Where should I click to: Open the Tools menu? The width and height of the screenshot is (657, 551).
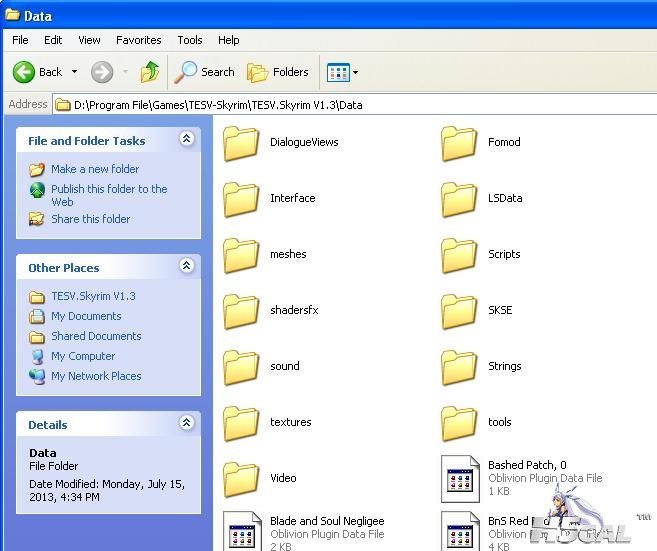190,40
